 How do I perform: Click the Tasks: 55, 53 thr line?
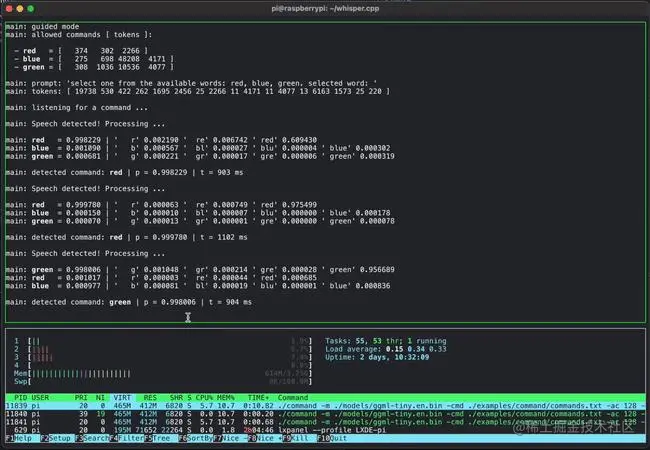386,341
